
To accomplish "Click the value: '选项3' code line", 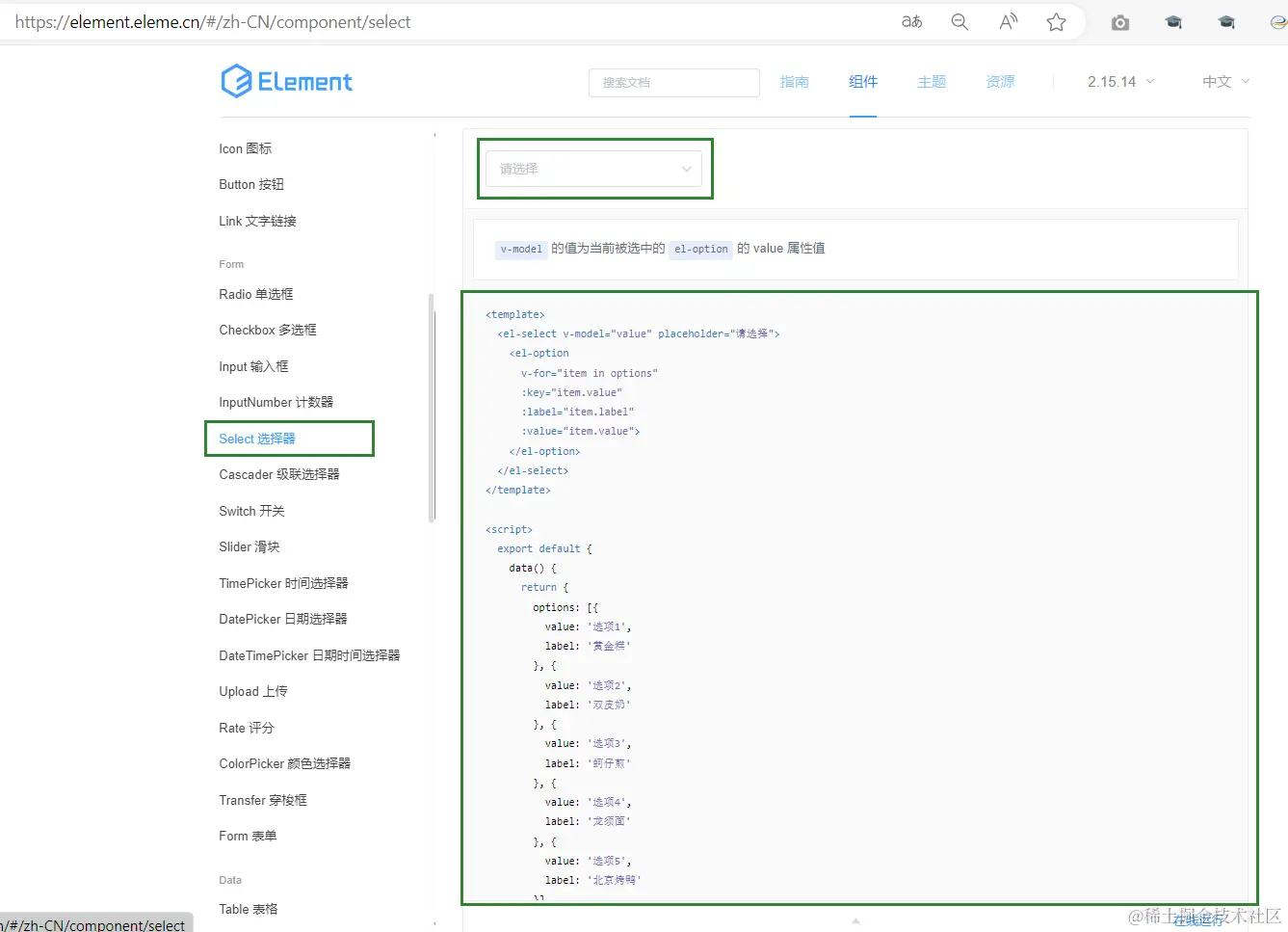I will 589,743.
